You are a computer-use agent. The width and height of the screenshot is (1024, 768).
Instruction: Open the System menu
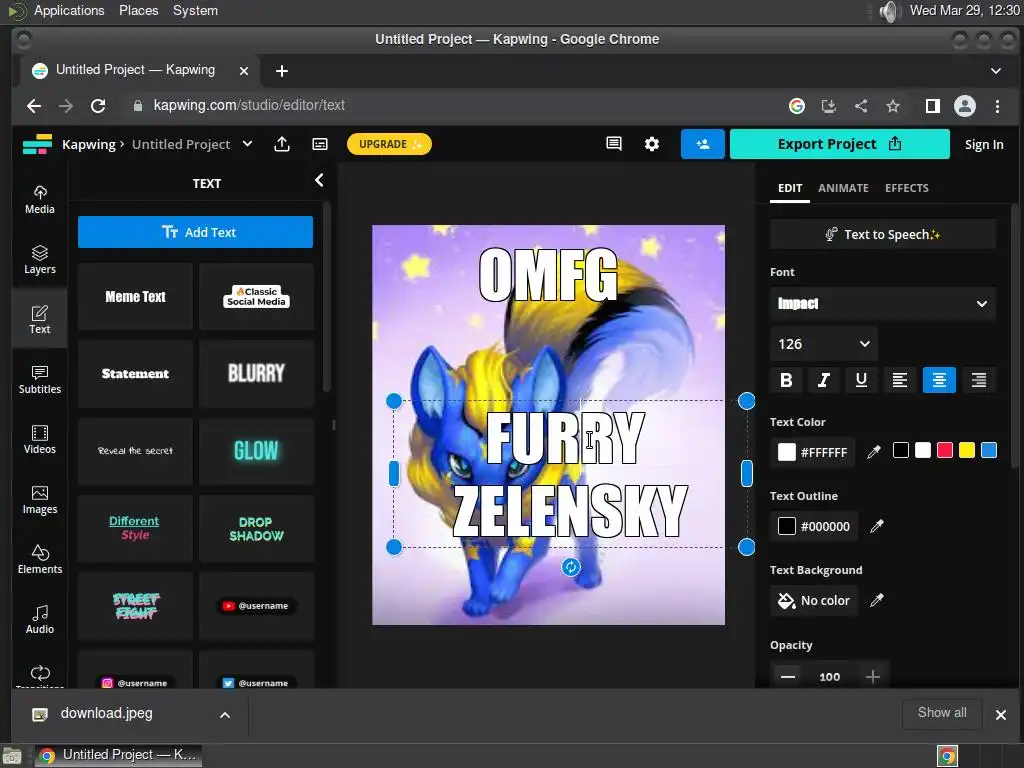pos(195,10)
